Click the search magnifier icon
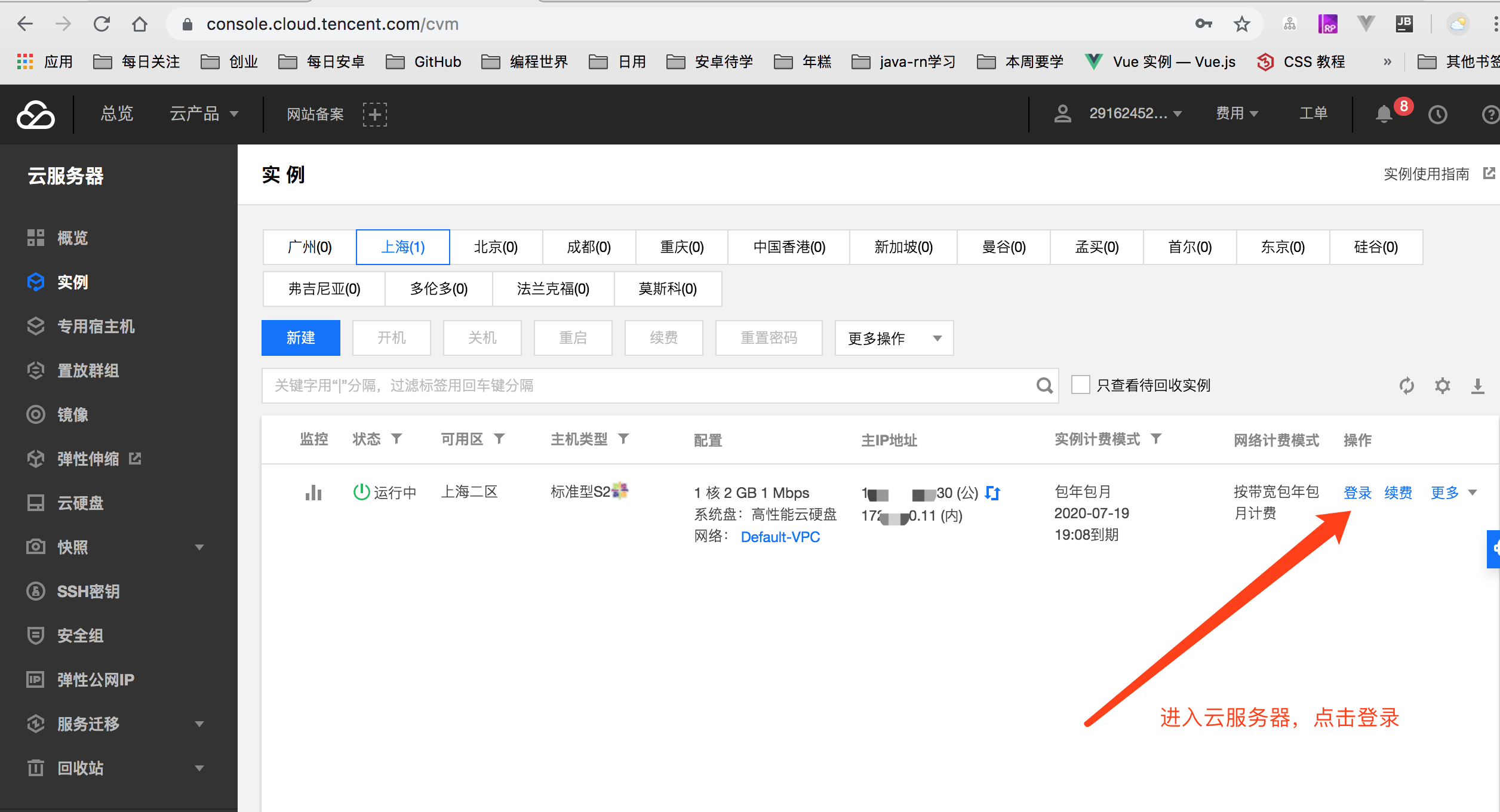 pos(1044,386)
